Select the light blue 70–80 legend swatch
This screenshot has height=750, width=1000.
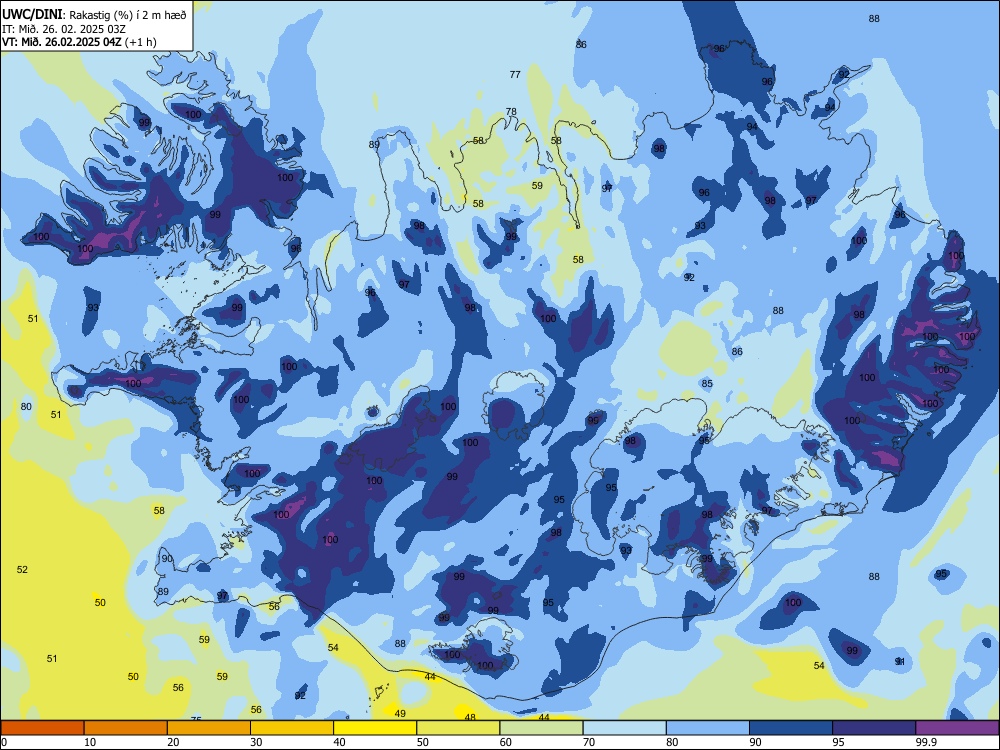(624, 728)
